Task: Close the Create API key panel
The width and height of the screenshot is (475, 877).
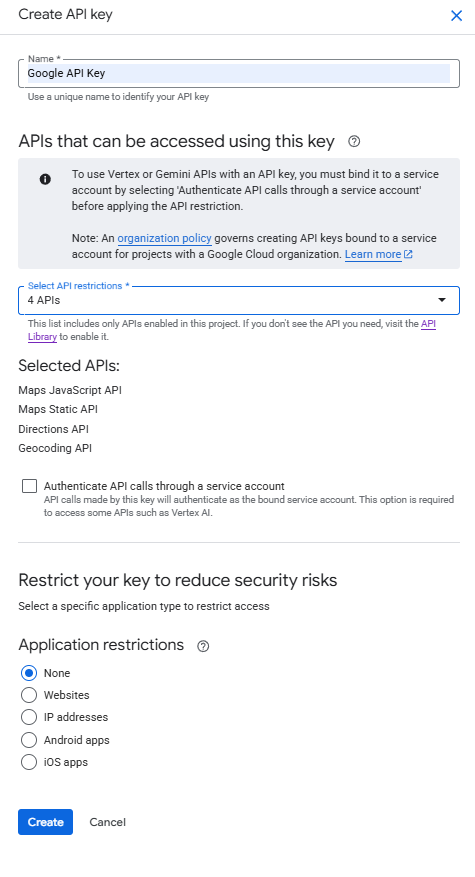Action: [457, 16]
